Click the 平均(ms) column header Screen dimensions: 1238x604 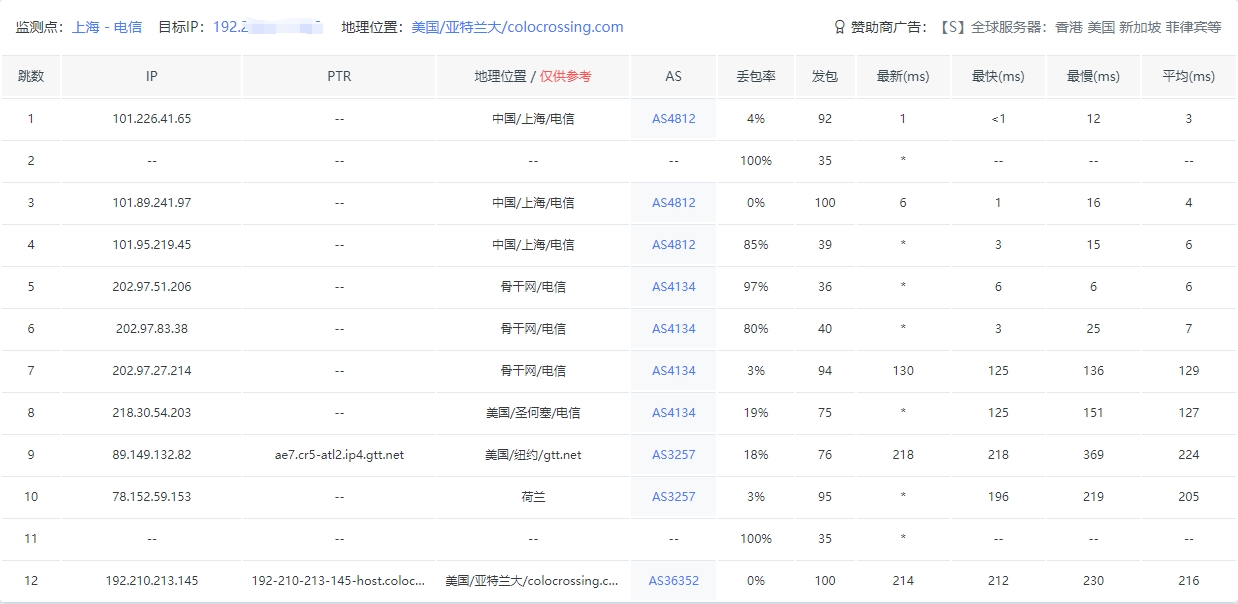tap(1188, 76)
